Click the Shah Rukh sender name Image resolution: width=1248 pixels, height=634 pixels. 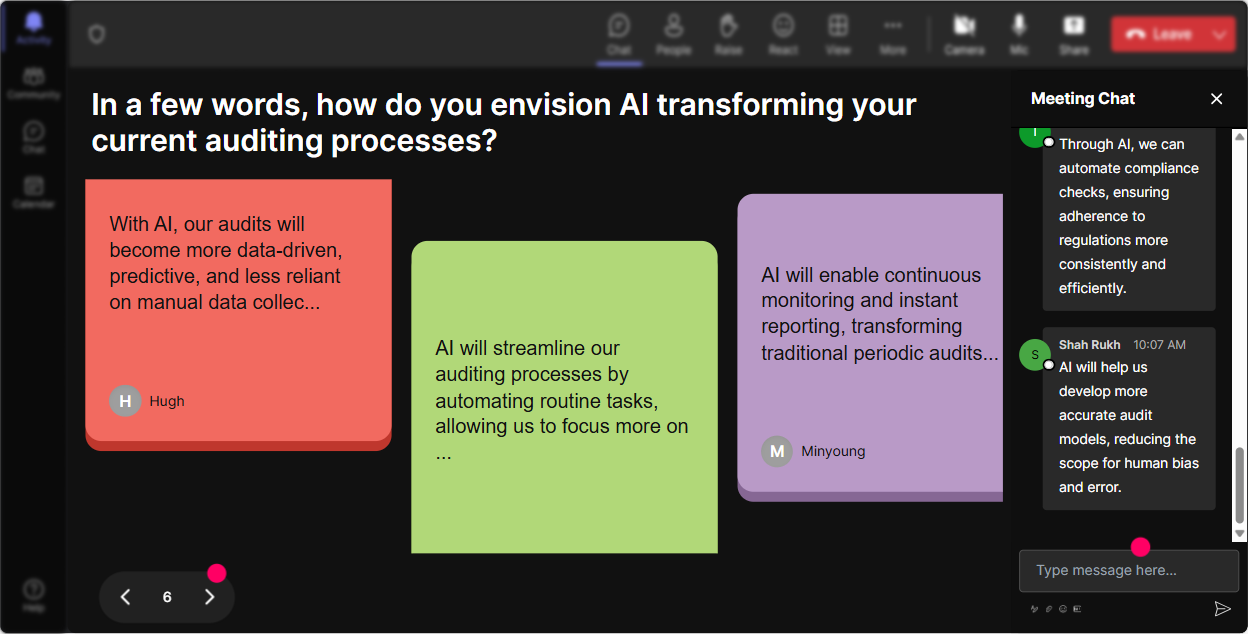pyautogui.click(x=1090, y=344)
